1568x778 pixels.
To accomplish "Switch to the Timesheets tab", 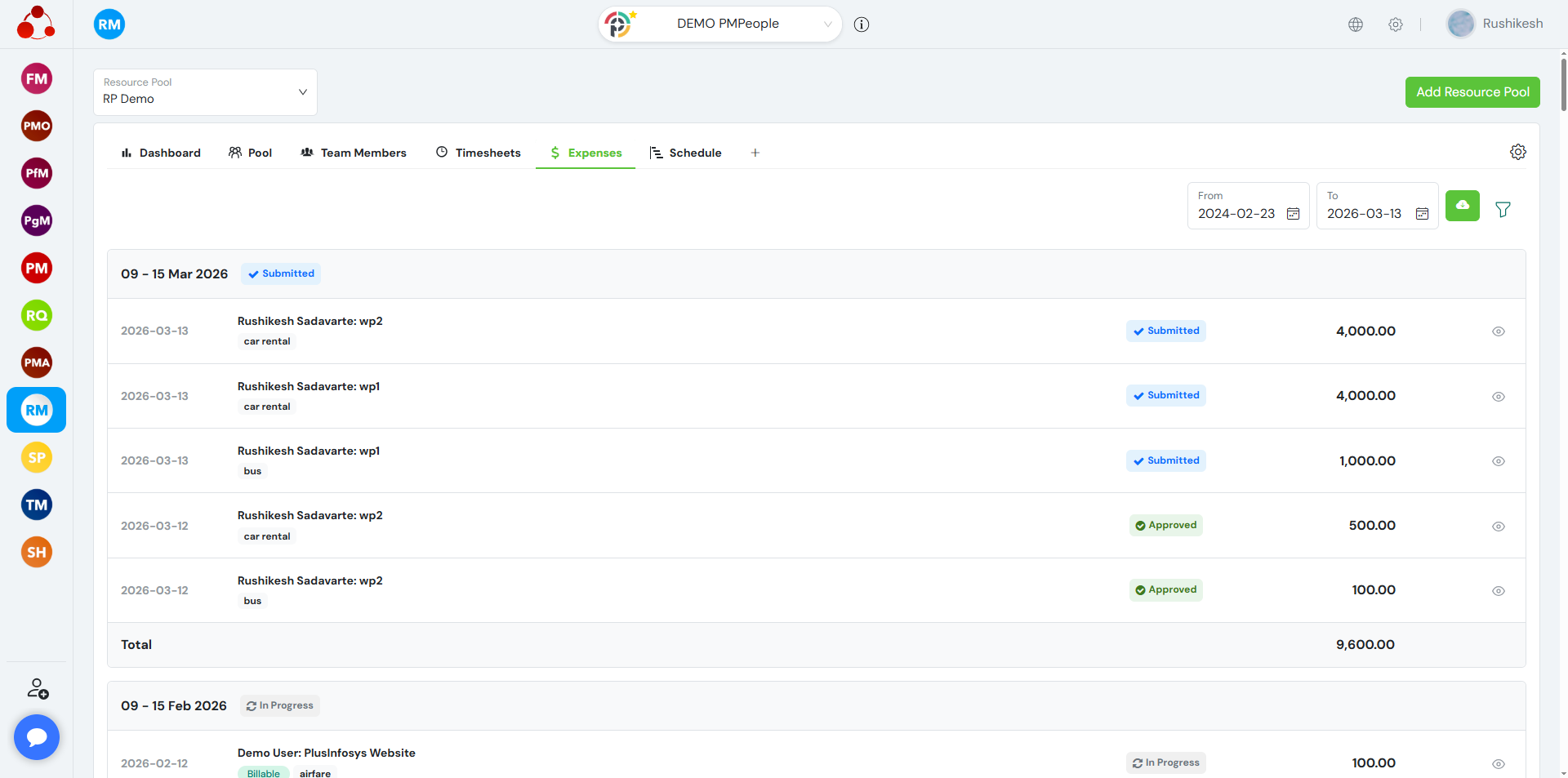I will [479, 153].
